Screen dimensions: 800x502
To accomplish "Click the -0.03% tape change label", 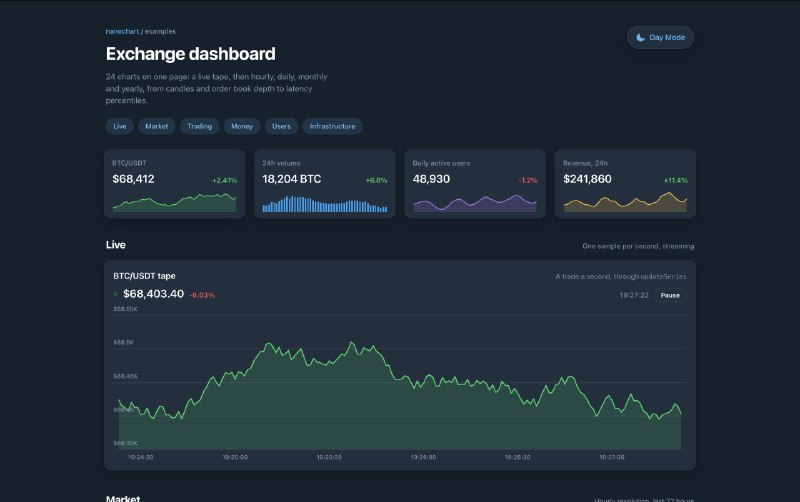I will [202, 295].
